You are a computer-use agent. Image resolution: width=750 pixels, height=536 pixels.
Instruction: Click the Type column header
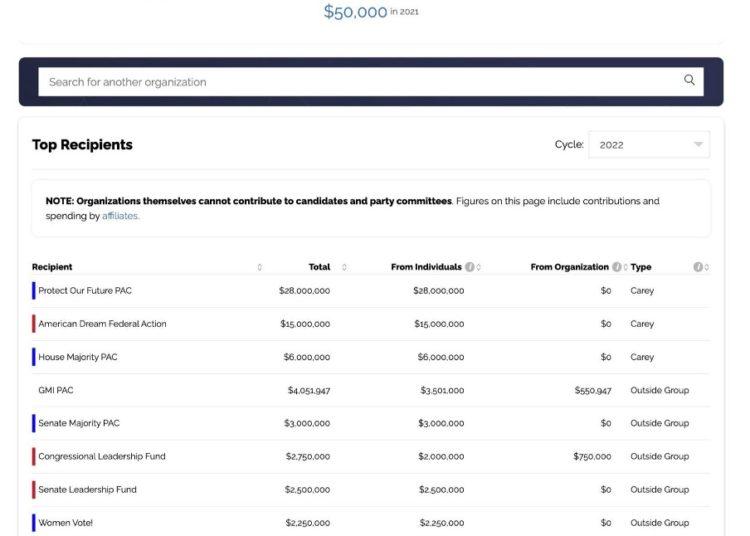point(641,267)
